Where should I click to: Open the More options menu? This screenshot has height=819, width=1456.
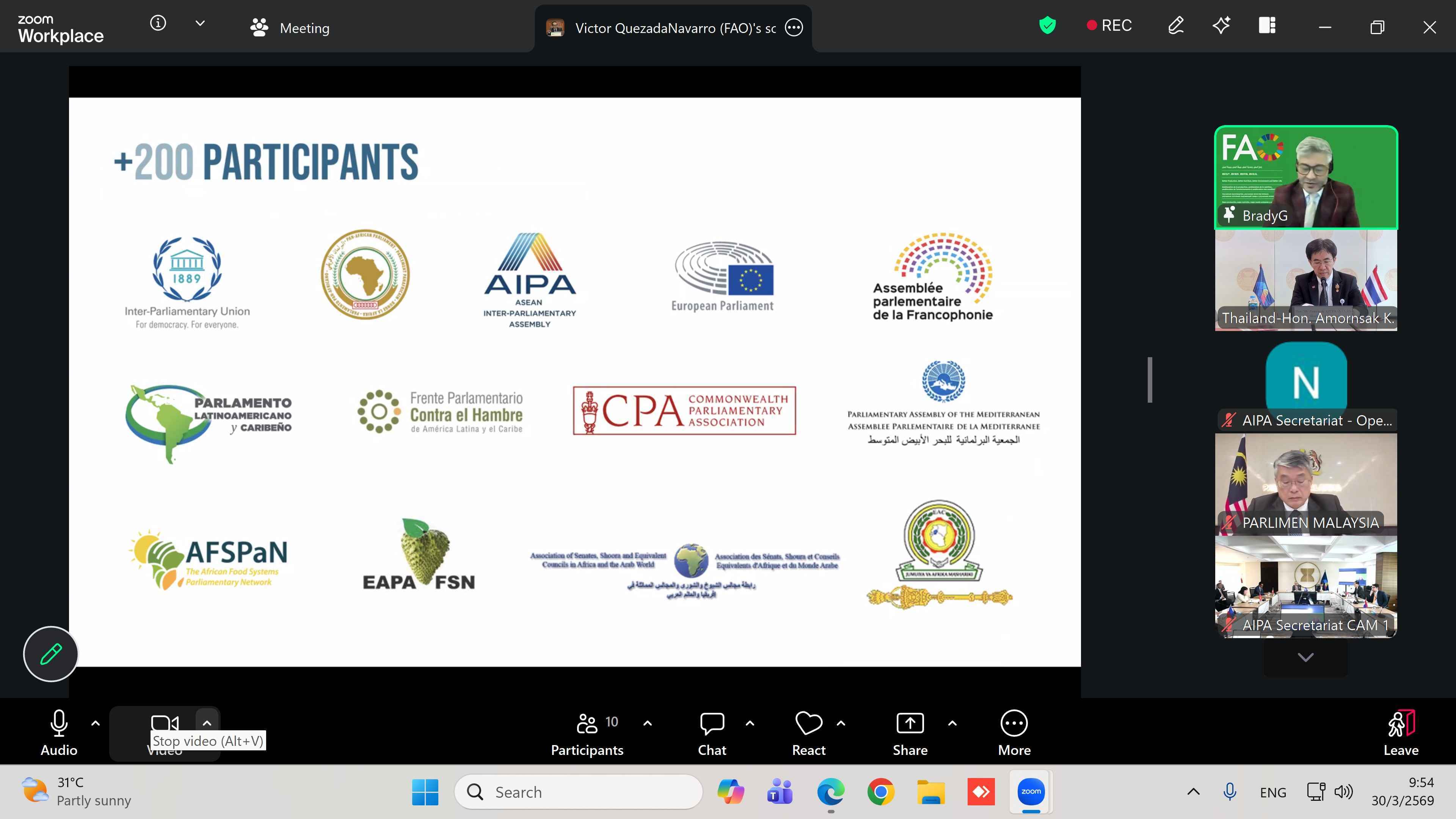(x=1014, y=723)
